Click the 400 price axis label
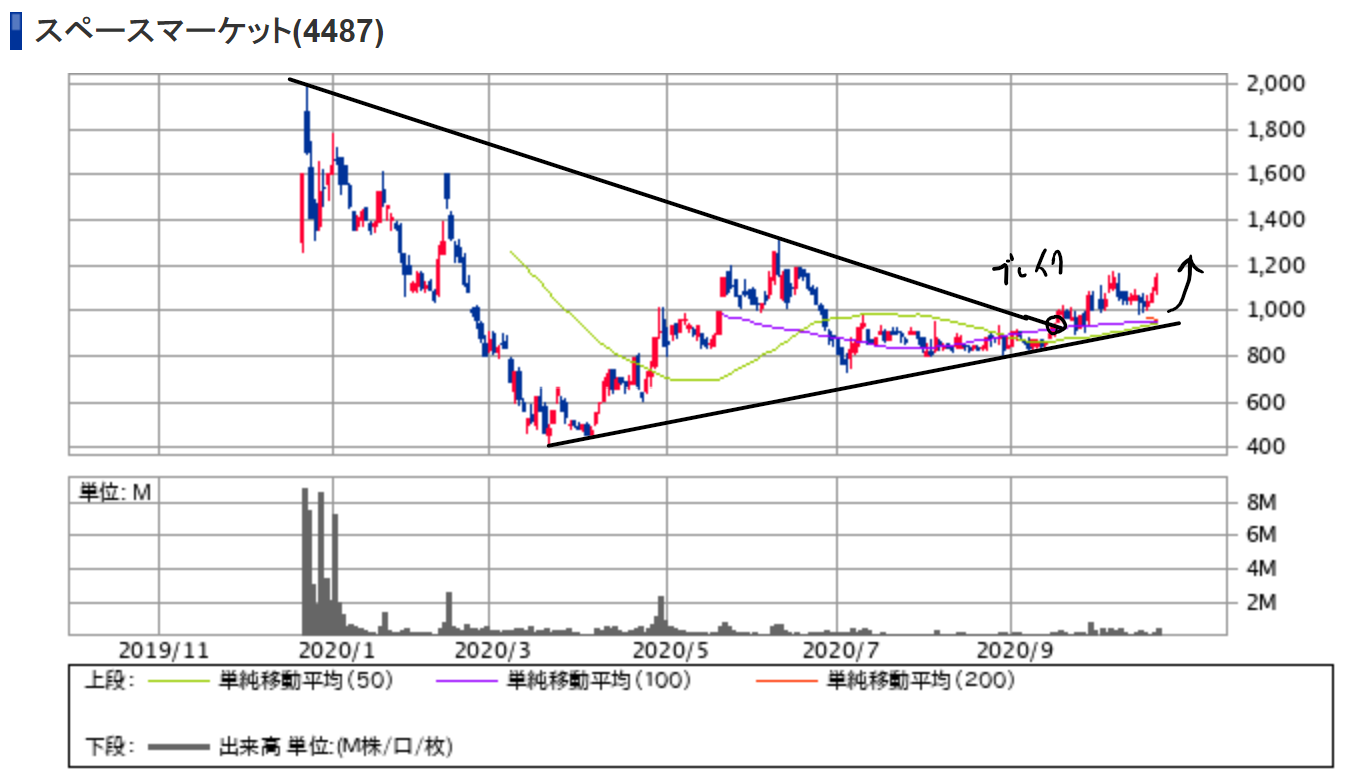The height and width of the screenshot is (774, 1350). pyautogui.click(x=1264, y=446)
